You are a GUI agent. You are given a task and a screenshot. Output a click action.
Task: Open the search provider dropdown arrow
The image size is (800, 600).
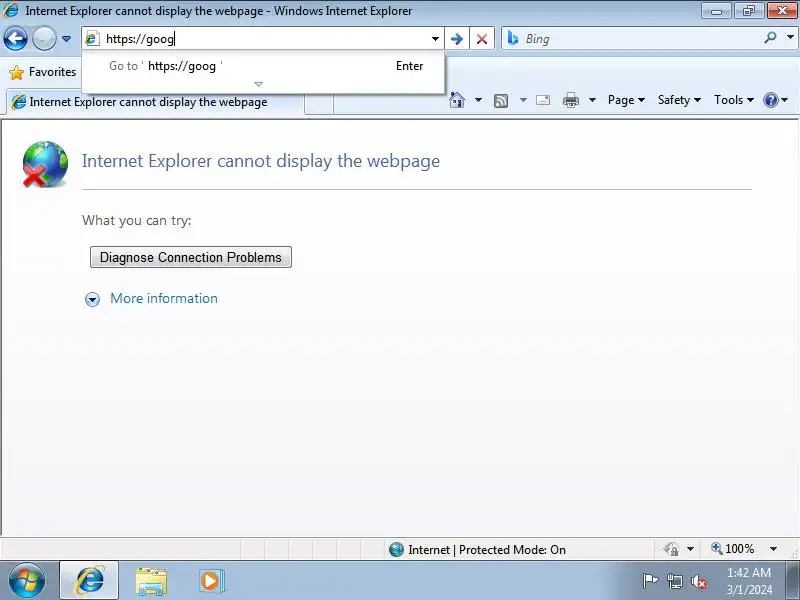coord(790,37)
